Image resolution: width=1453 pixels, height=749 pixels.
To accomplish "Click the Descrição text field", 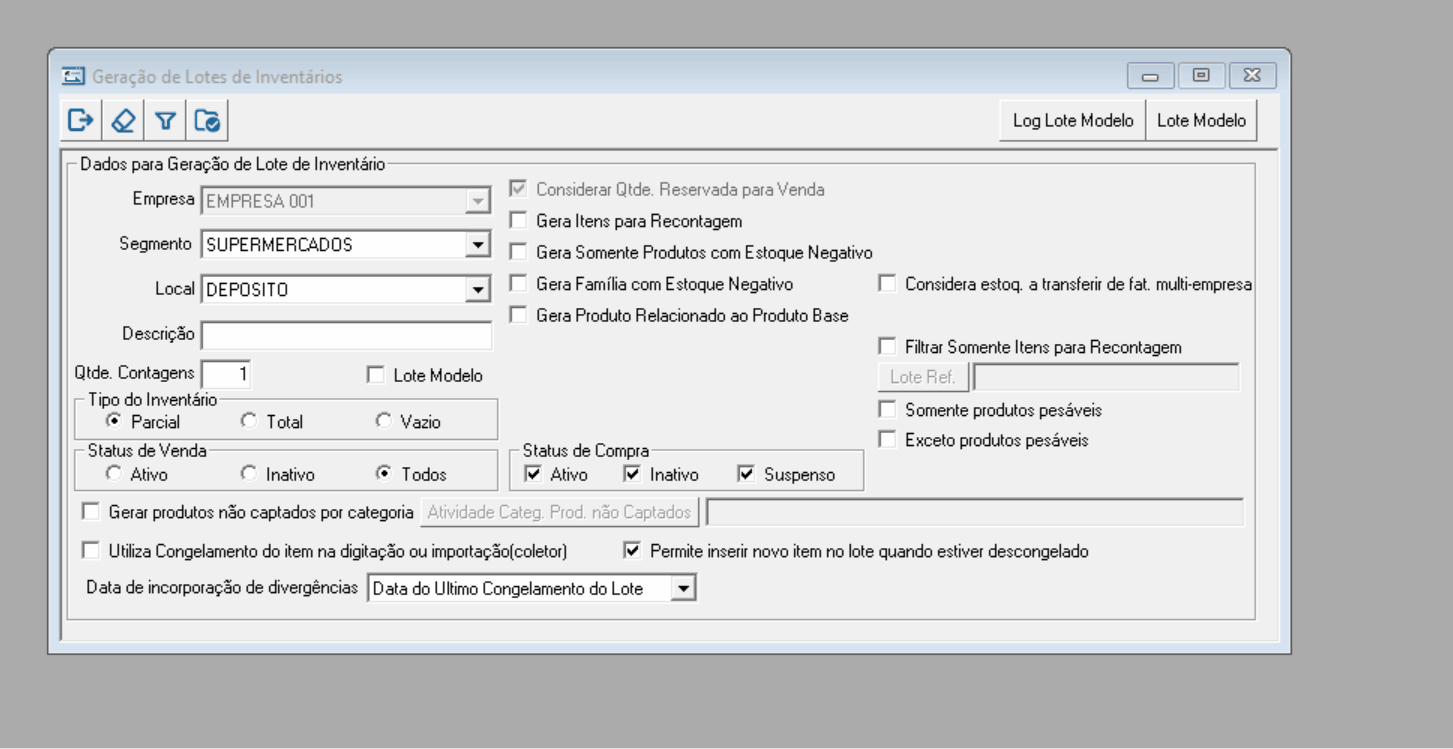I will pyautogui.click(x=346, y=335).
